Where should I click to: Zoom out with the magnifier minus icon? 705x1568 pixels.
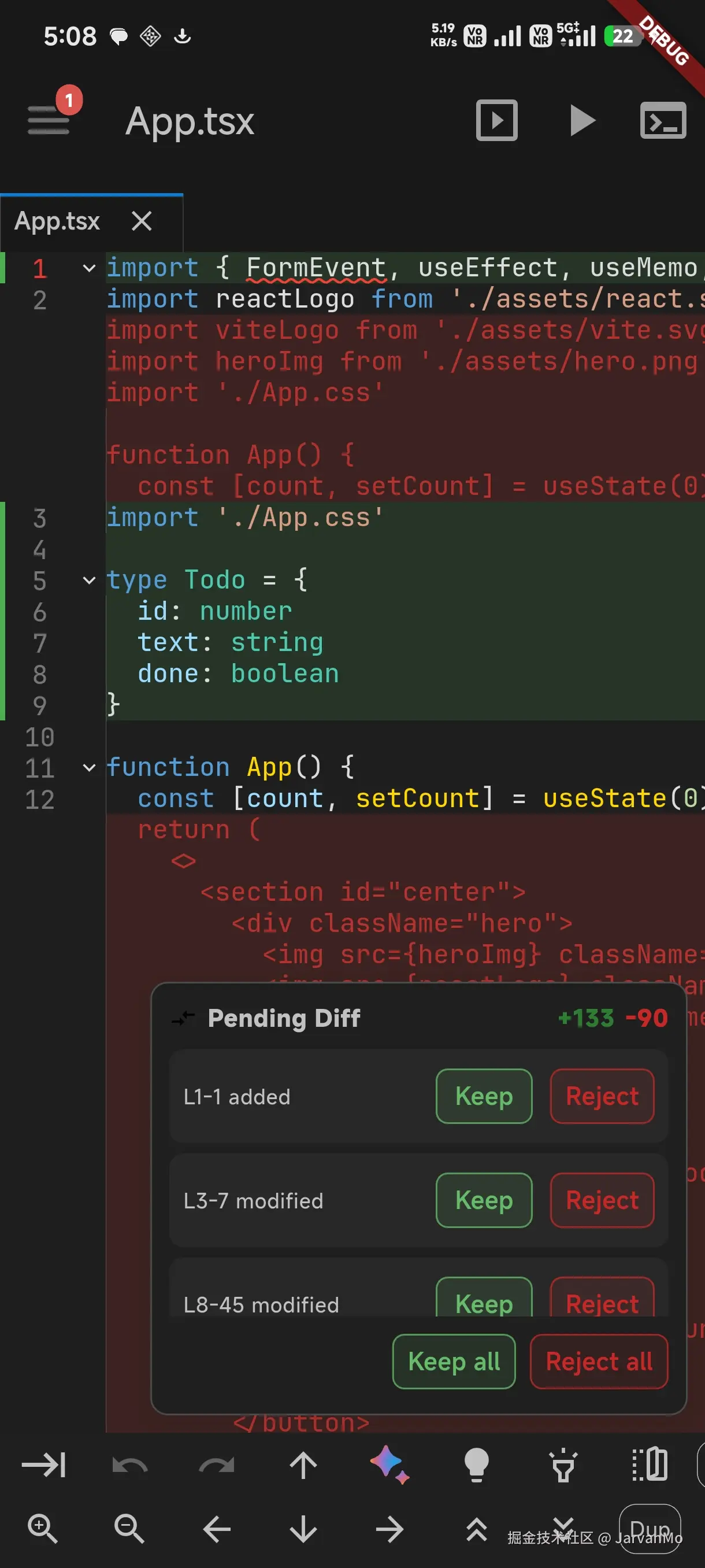[129, 1529]
